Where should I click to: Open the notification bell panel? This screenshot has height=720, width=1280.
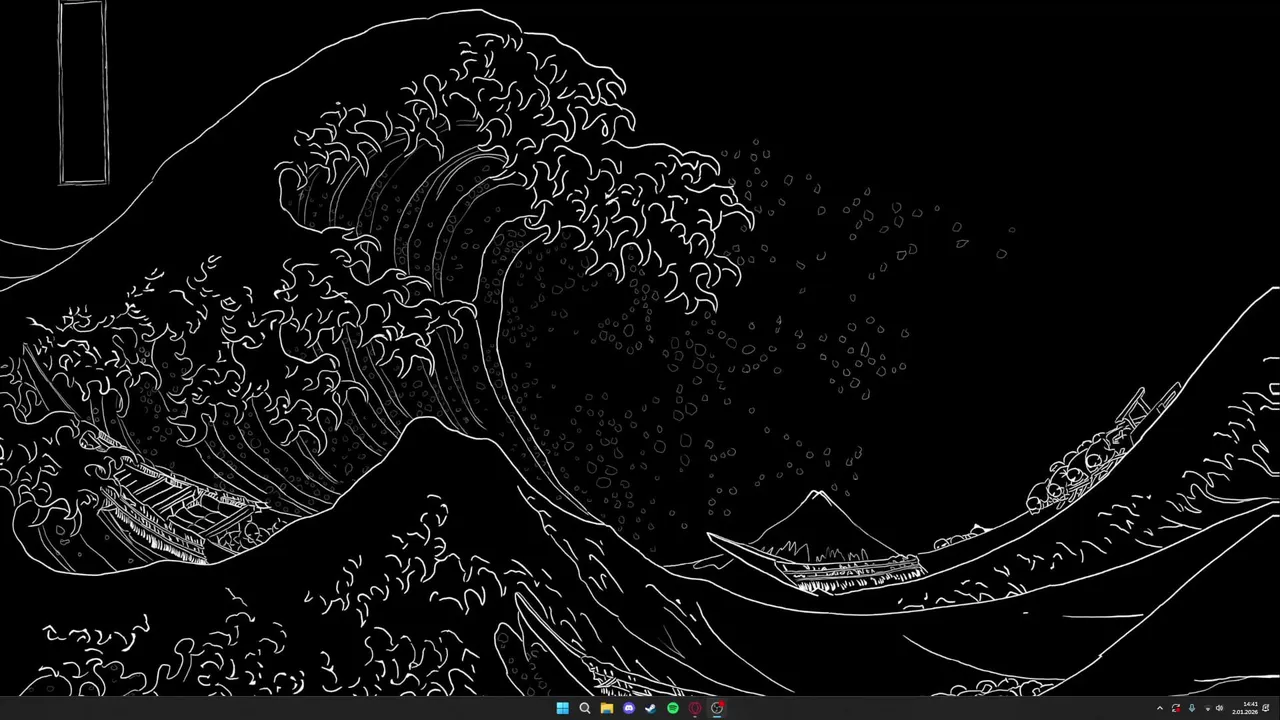[x=1266, y=708]
